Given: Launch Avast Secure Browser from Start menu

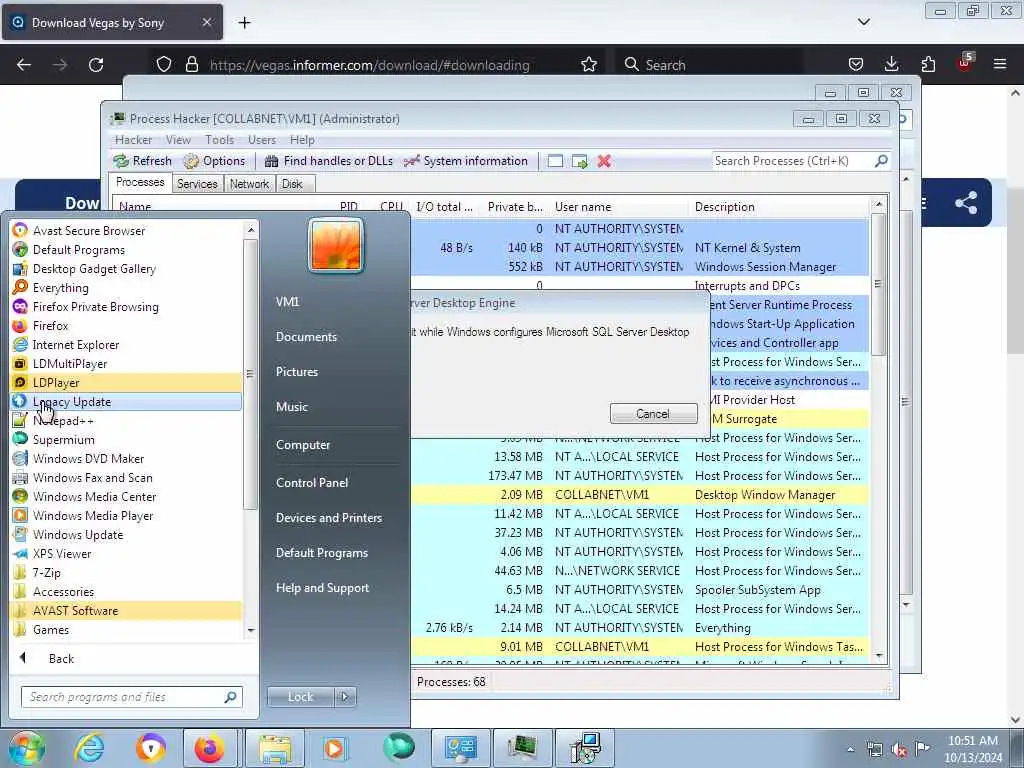Looking at the screenshot, I should [x=127, y=231].
